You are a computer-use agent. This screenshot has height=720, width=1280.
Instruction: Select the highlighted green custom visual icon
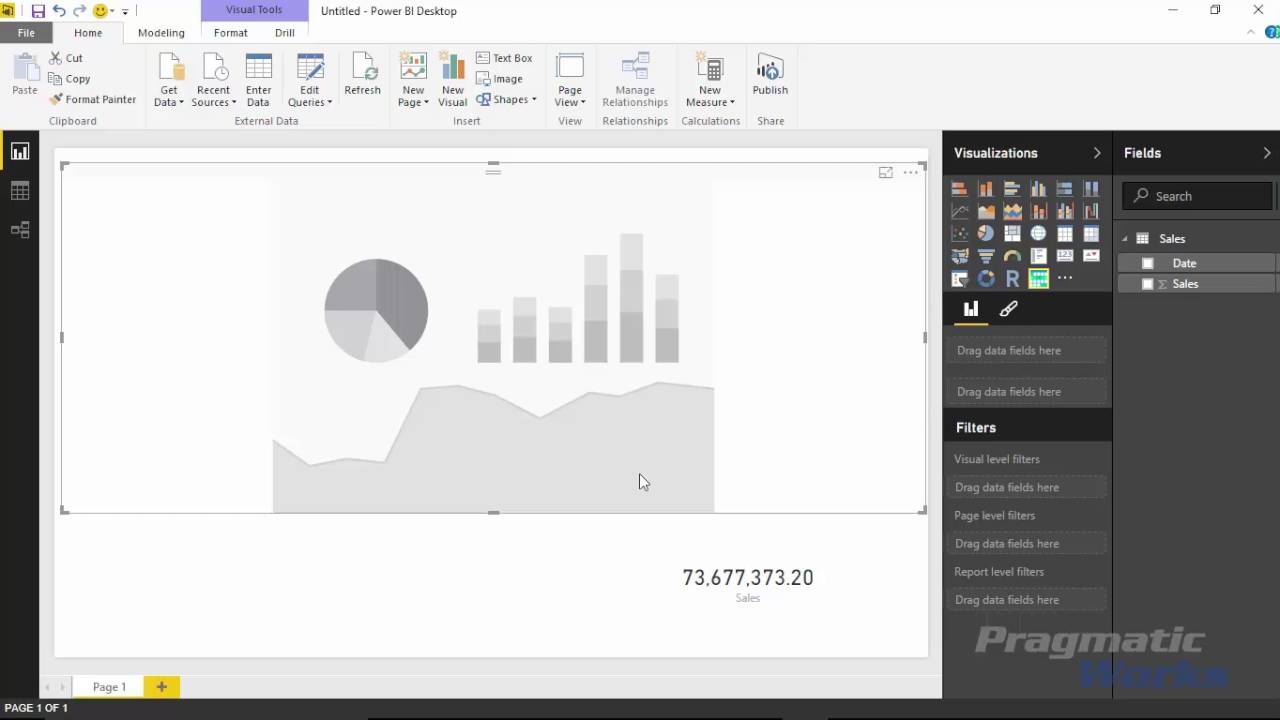pos(1039,279)
